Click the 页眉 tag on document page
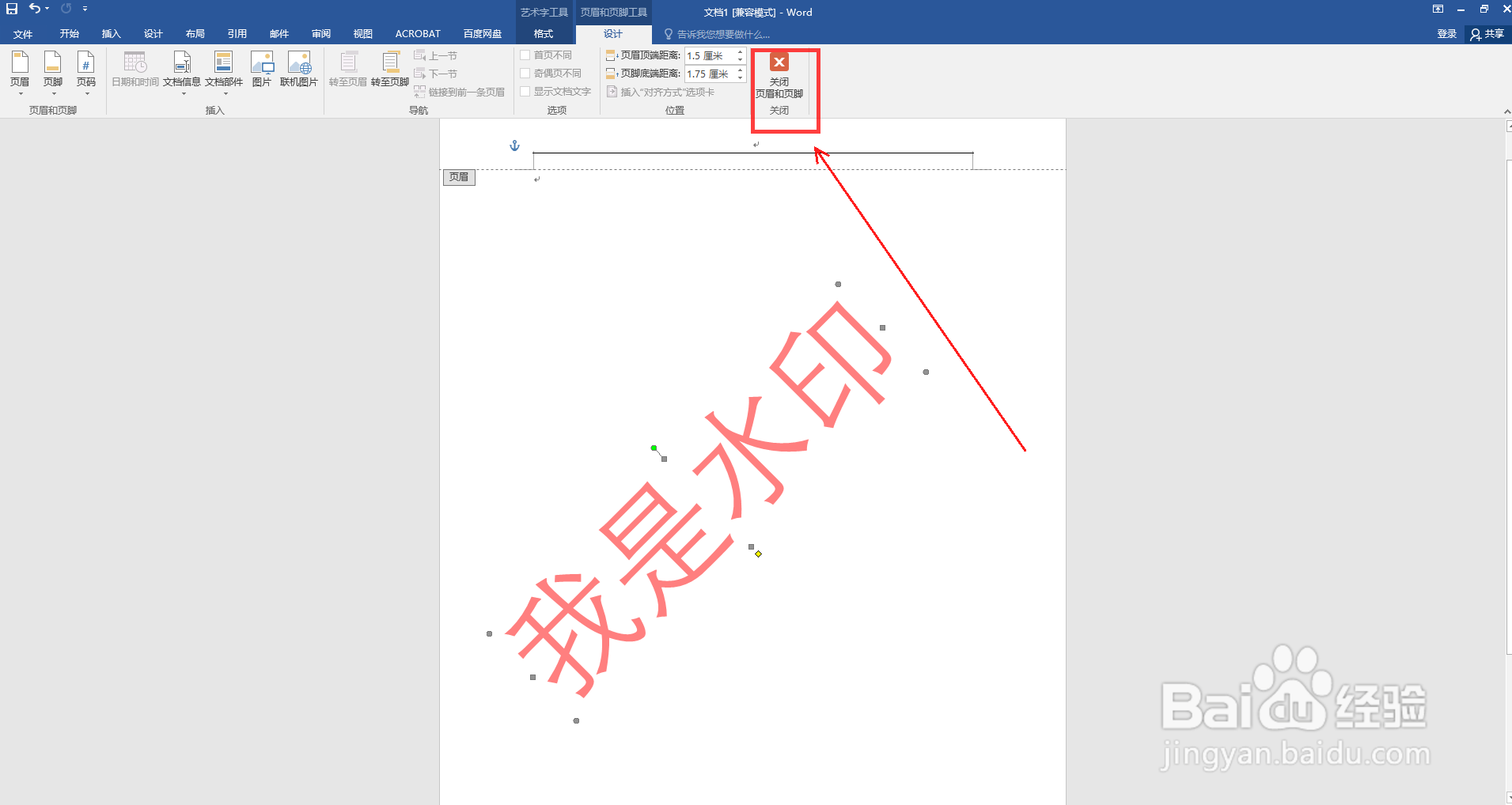Viewport: 1512px width, 805px height. click(x=459, y=177)
